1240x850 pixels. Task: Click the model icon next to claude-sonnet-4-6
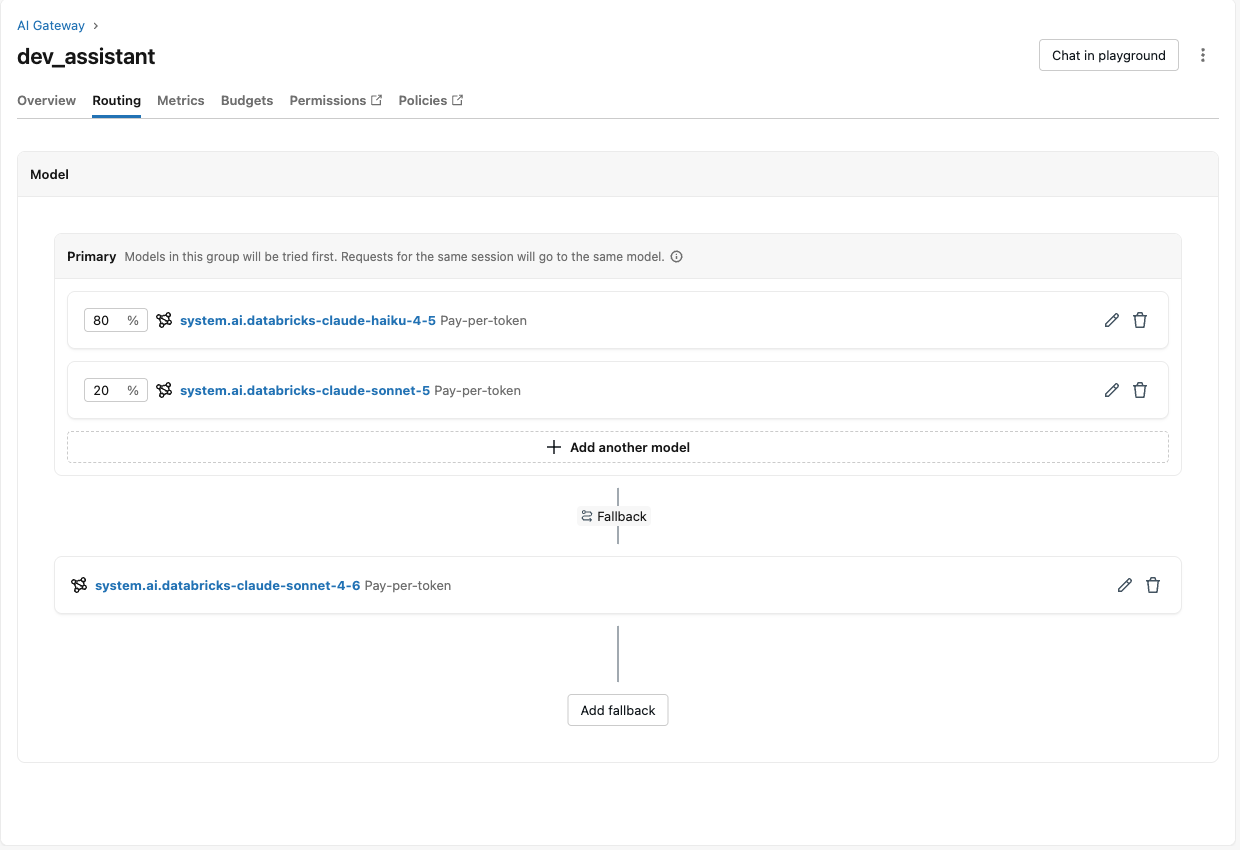[x=79, y=585]
